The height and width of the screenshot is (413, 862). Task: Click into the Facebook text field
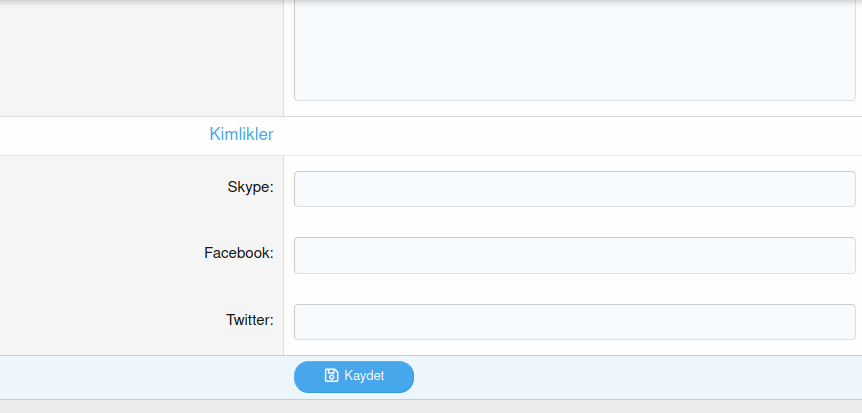[x=574, y=255]
